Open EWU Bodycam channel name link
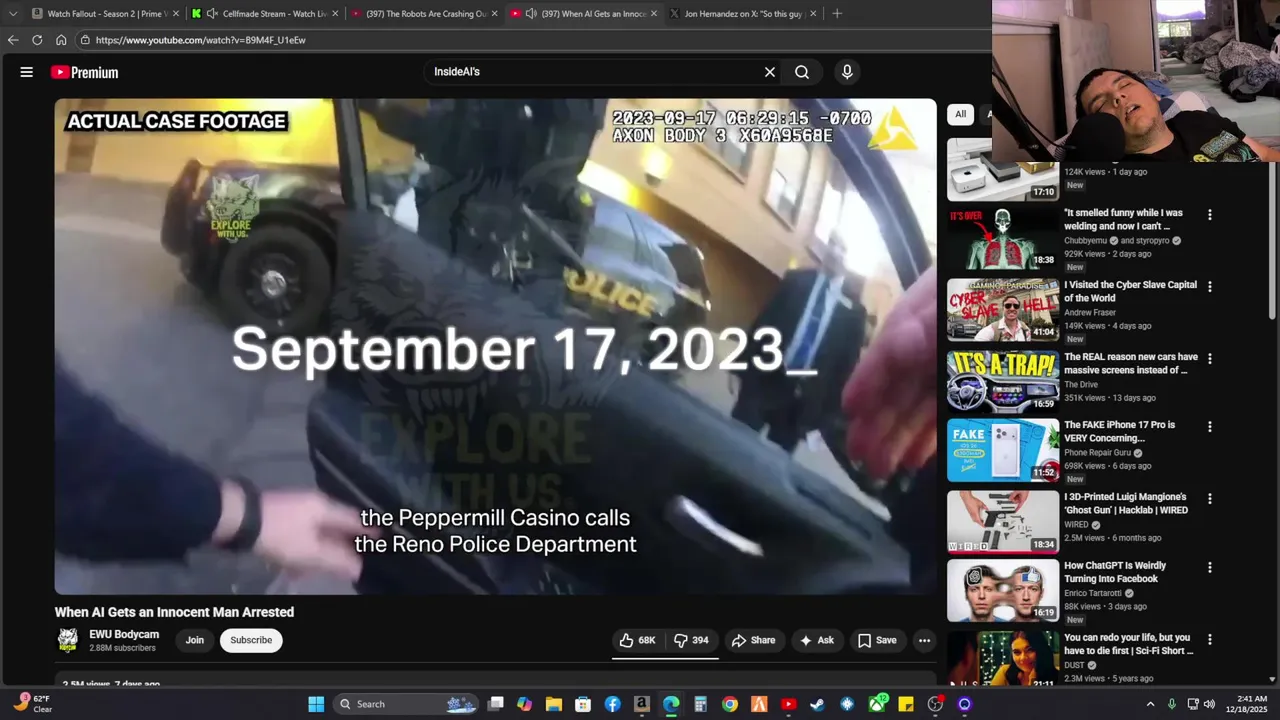The height and width of the screenshot is (720, 1280). [124, 634]
